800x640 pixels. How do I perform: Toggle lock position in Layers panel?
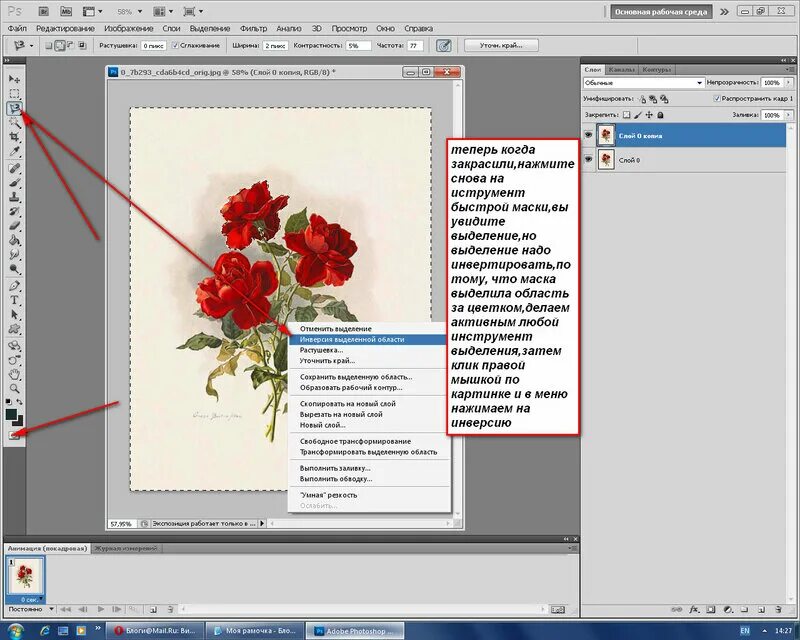click(649, 115)
